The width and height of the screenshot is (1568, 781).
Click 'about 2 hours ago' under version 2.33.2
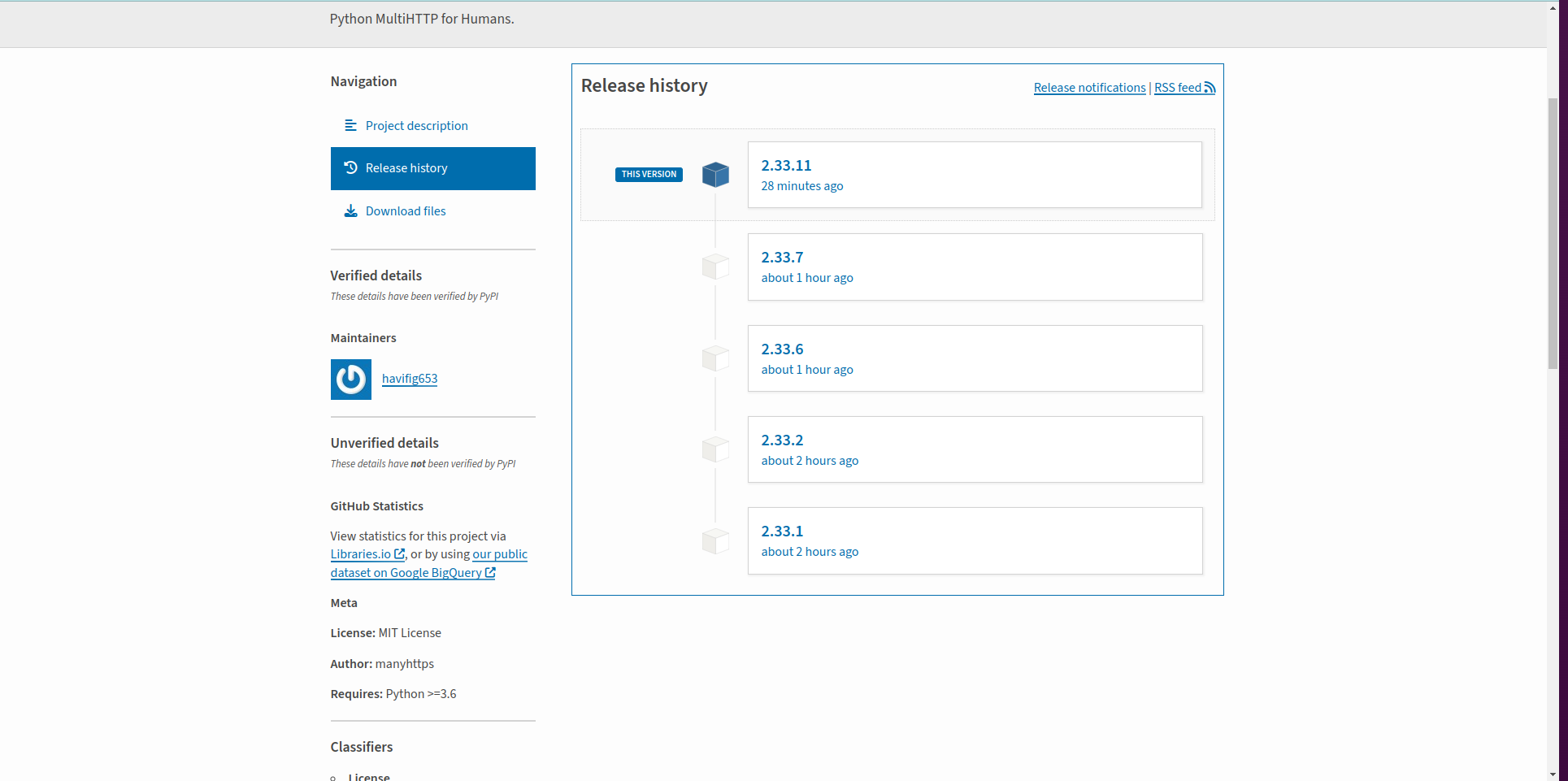(x=810, y=461)
